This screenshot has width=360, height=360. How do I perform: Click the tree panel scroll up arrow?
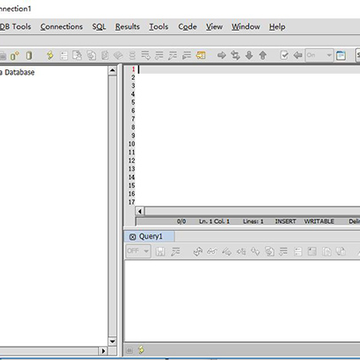point(112,70)
